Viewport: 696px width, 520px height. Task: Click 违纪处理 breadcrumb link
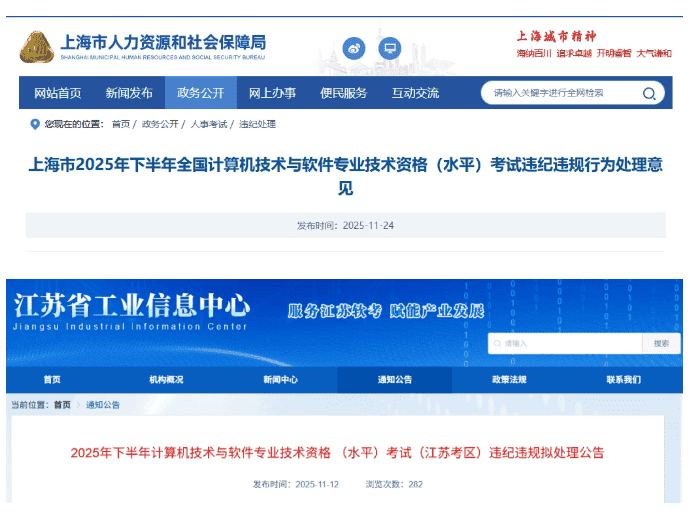click(257, 125)
